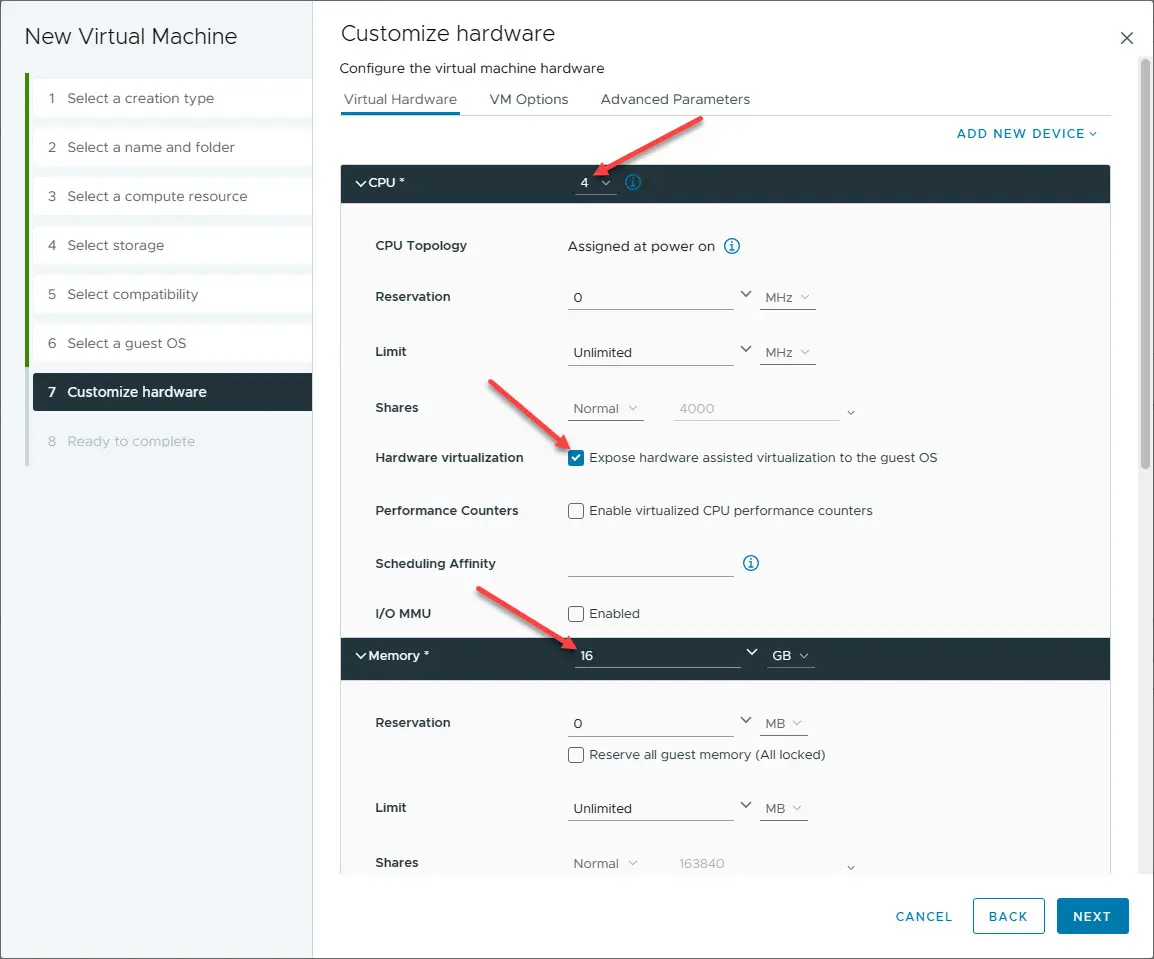
Task: Click the Scheduling Affinity input field
Action: (650, 564)
